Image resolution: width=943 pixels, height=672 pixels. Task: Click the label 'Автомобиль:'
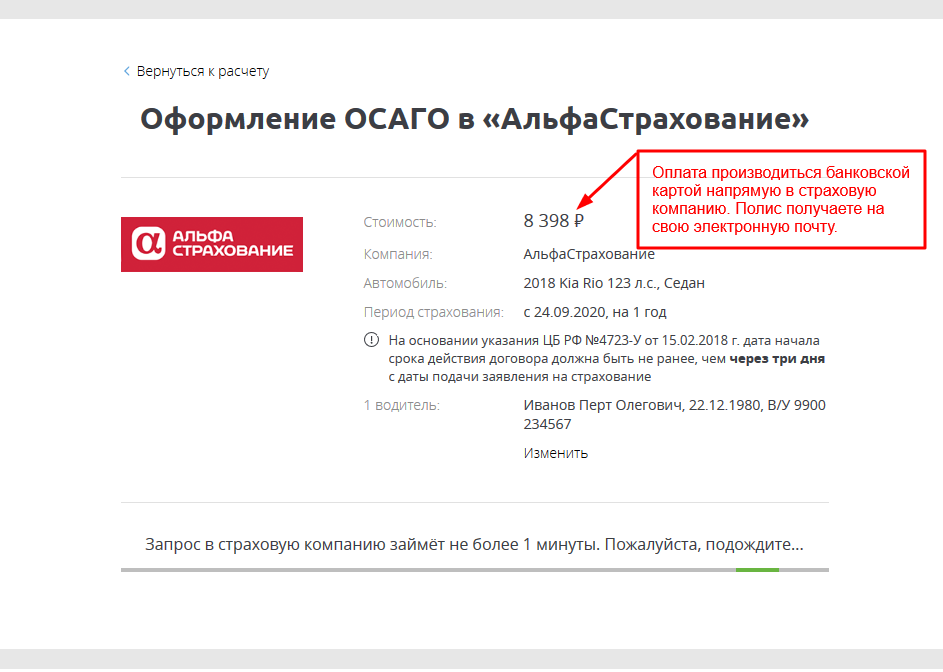point(405,283)
